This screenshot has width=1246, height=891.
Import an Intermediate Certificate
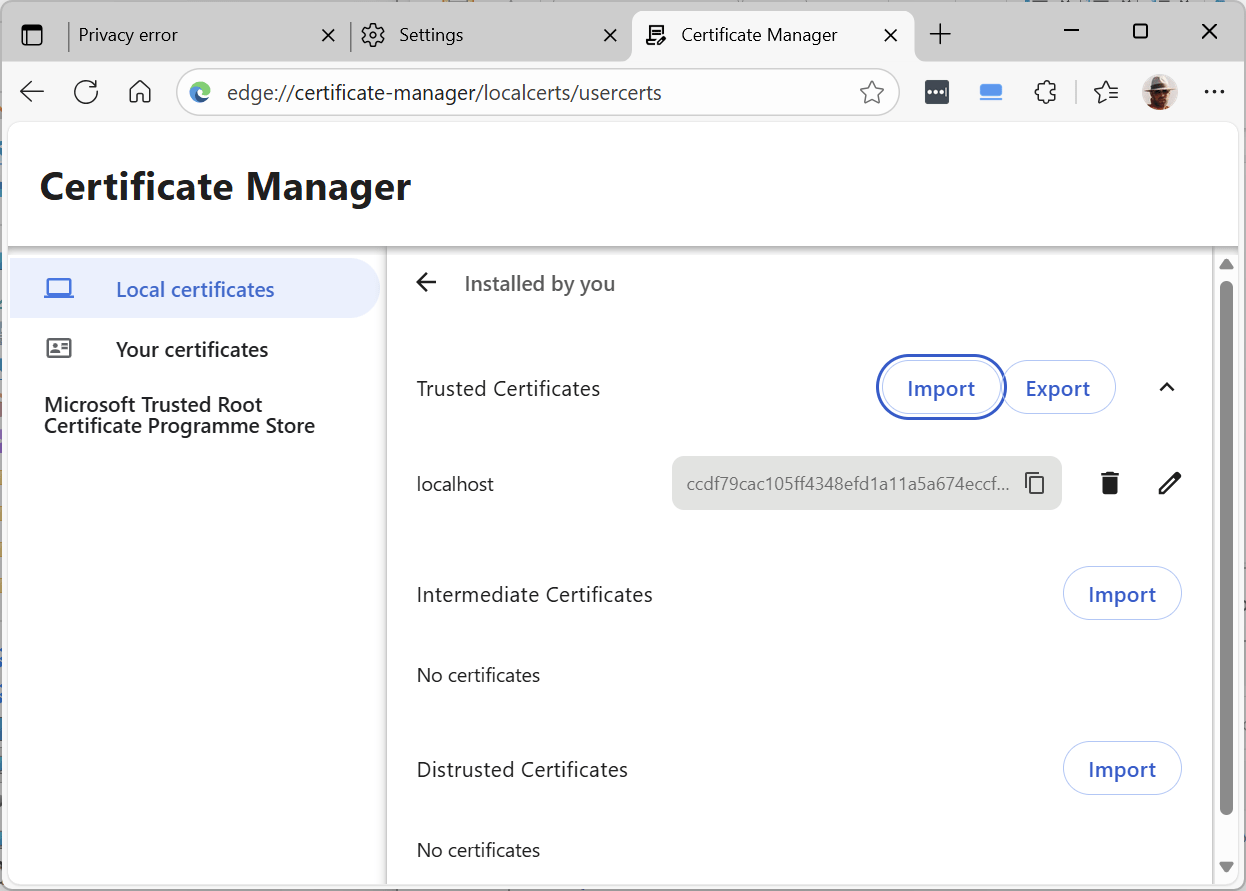coord(1121,595)
